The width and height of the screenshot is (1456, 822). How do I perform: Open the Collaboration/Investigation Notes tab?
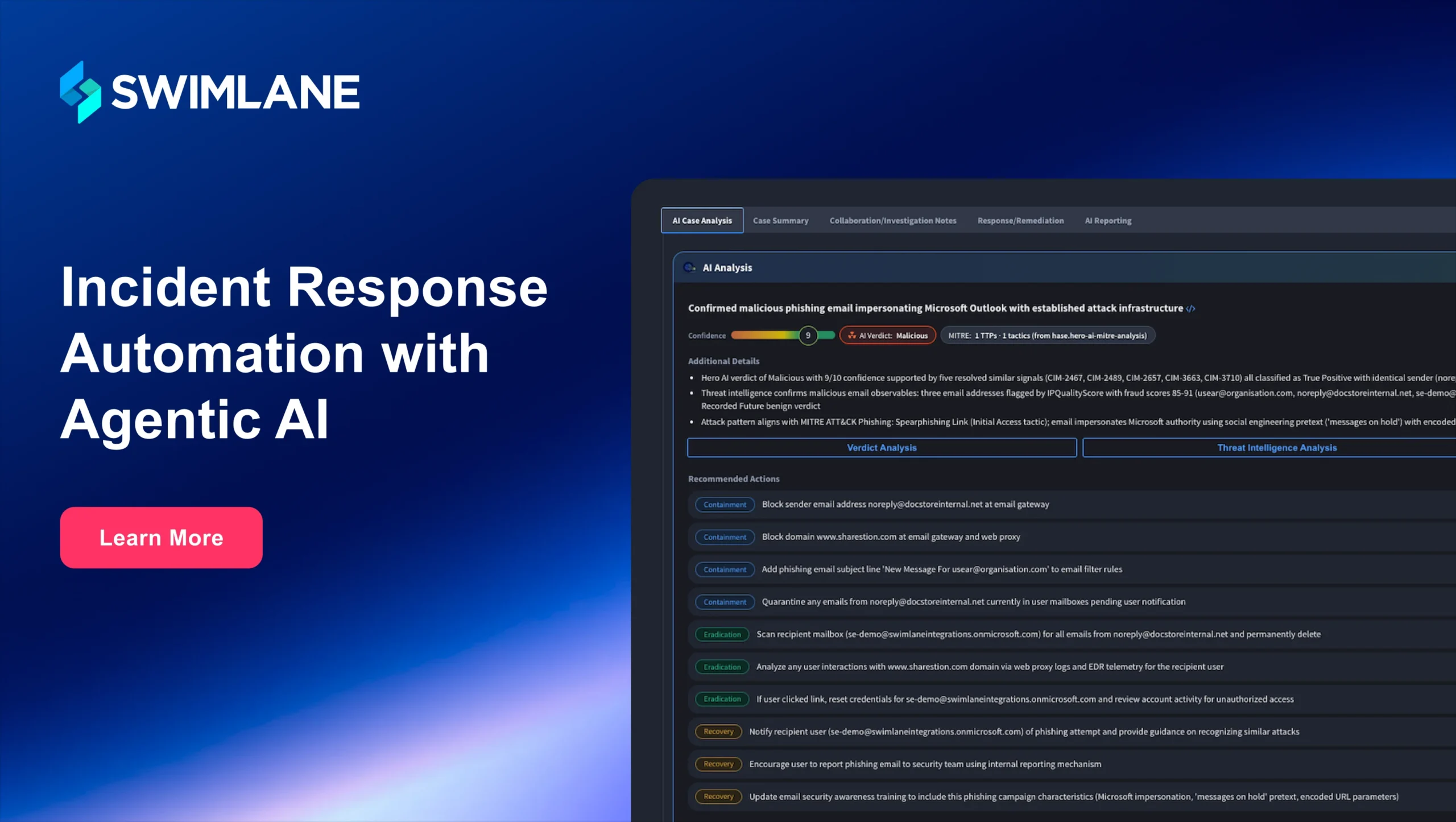pos(892,221)
